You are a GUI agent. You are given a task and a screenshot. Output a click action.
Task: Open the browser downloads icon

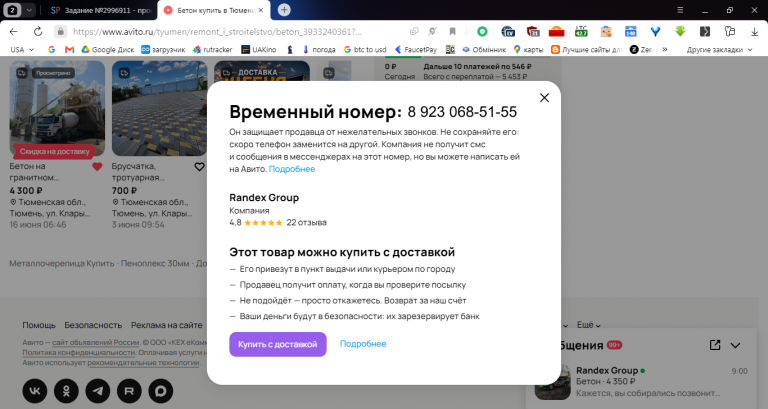coord(754,32)
